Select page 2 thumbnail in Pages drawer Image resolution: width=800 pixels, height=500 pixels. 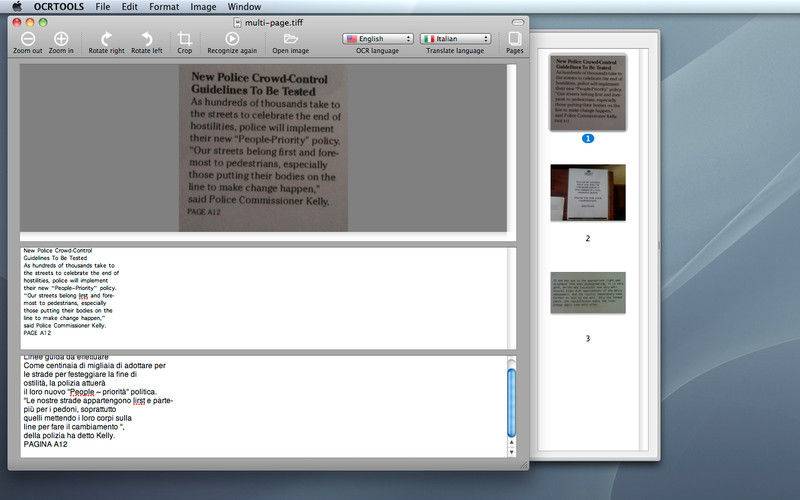point(588,192)
